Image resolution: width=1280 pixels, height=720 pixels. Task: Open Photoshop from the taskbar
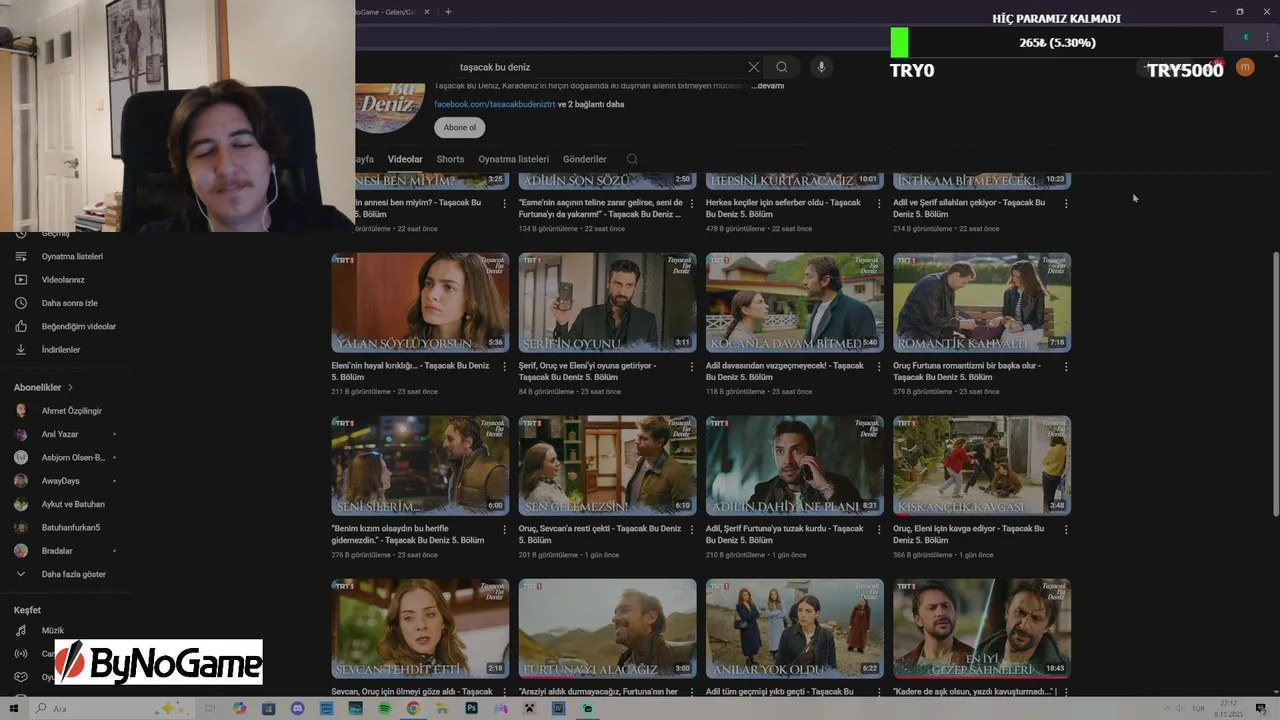(x=471, y=708)
